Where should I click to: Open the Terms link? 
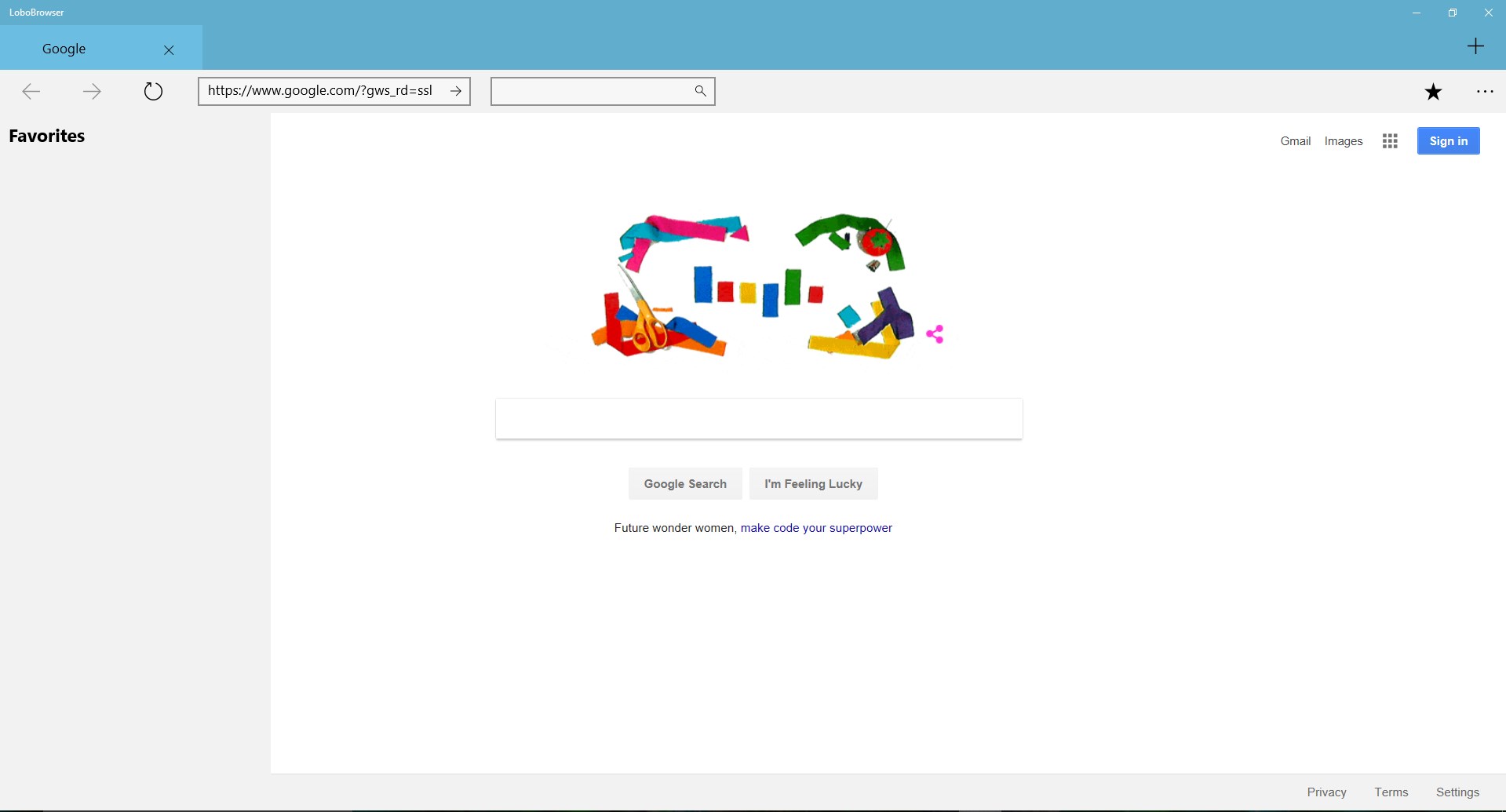pos(1391,792)
